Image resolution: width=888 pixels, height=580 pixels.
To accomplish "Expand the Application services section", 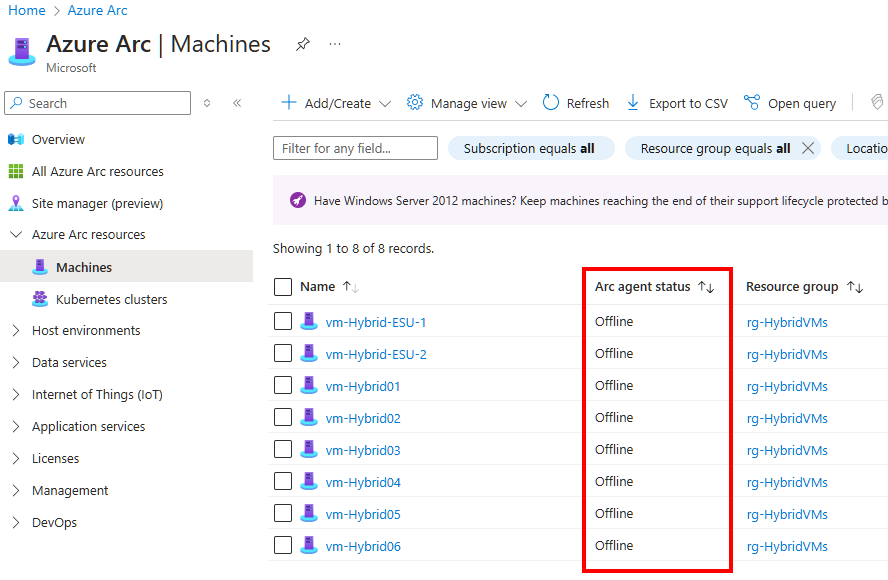I will pyautogui.click(x=16, y=427).
